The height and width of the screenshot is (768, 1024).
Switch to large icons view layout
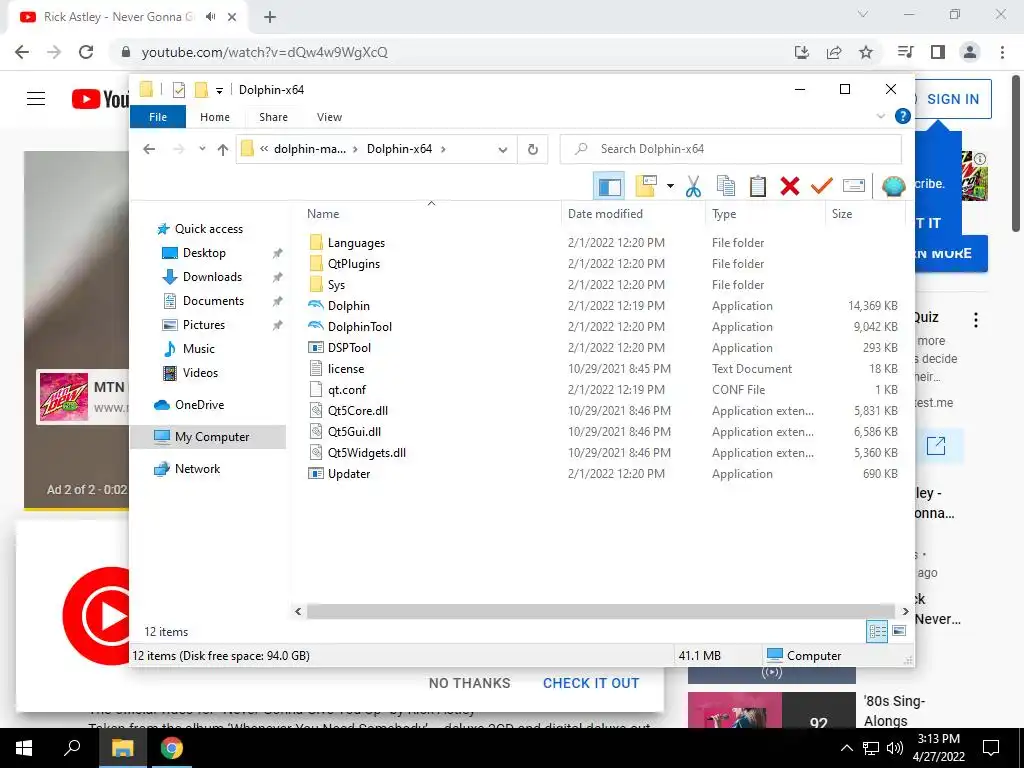[899, 631]
